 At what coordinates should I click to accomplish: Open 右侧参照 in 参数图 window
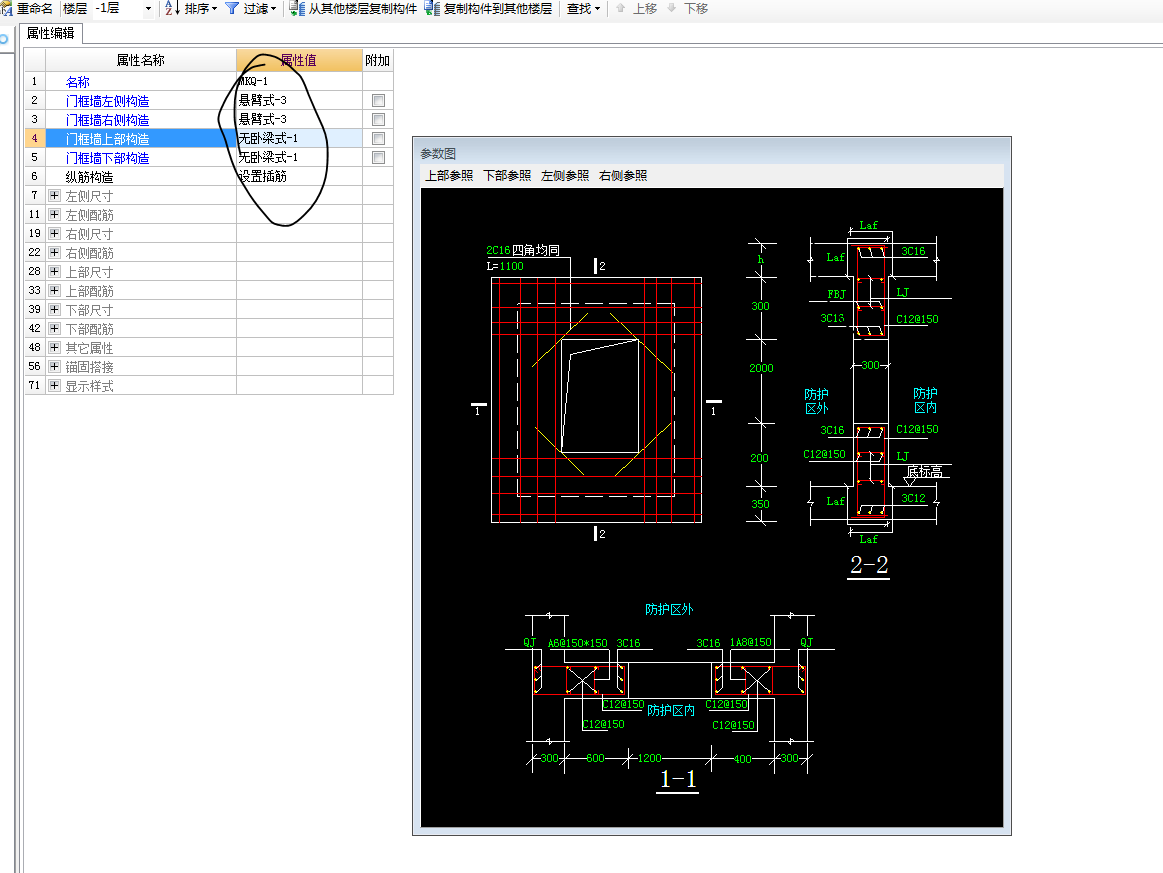click(x=623, y=176)
